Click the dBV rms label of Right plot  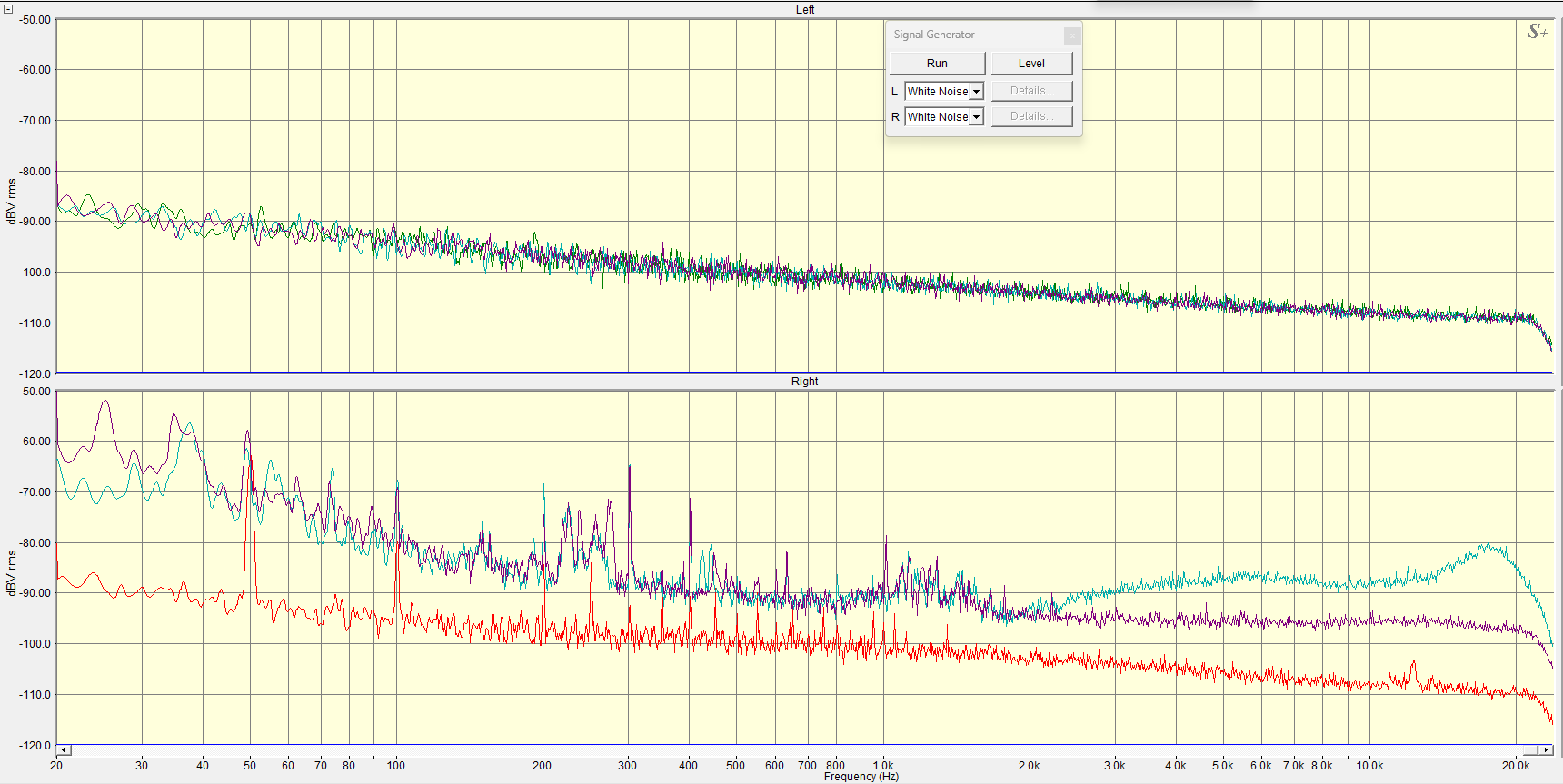point(11,573)
